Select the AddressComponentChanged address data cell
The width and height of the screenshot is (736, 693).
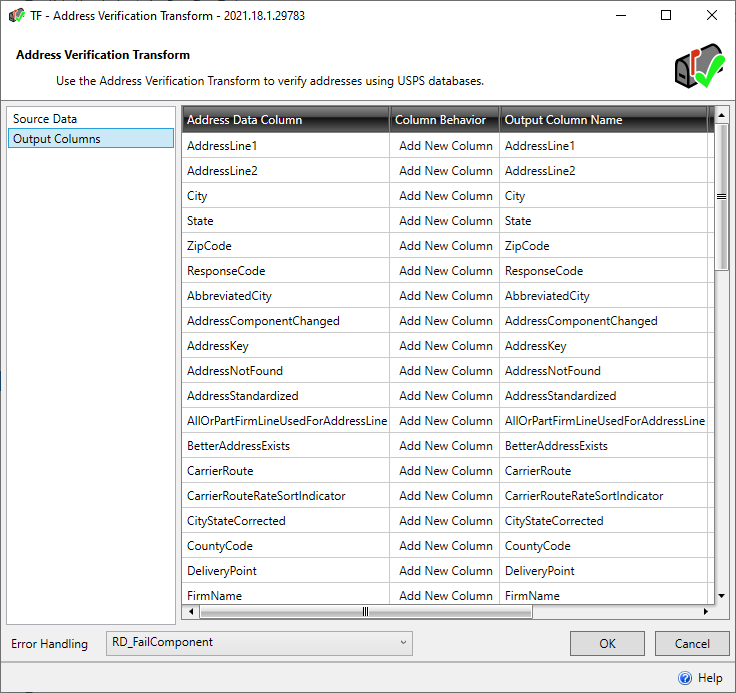(x=285, y=321)
